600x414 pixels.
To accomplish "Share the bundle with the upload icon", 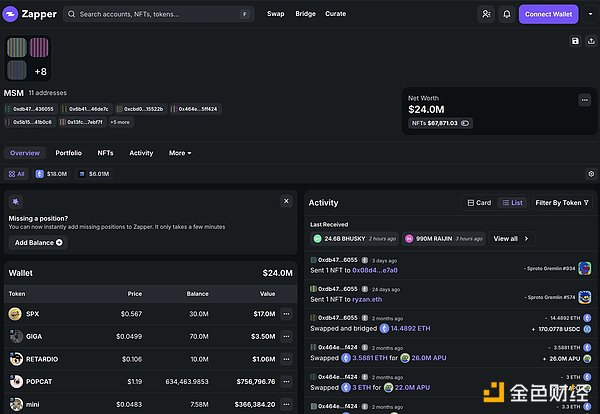I will click(x=591, y=41).
